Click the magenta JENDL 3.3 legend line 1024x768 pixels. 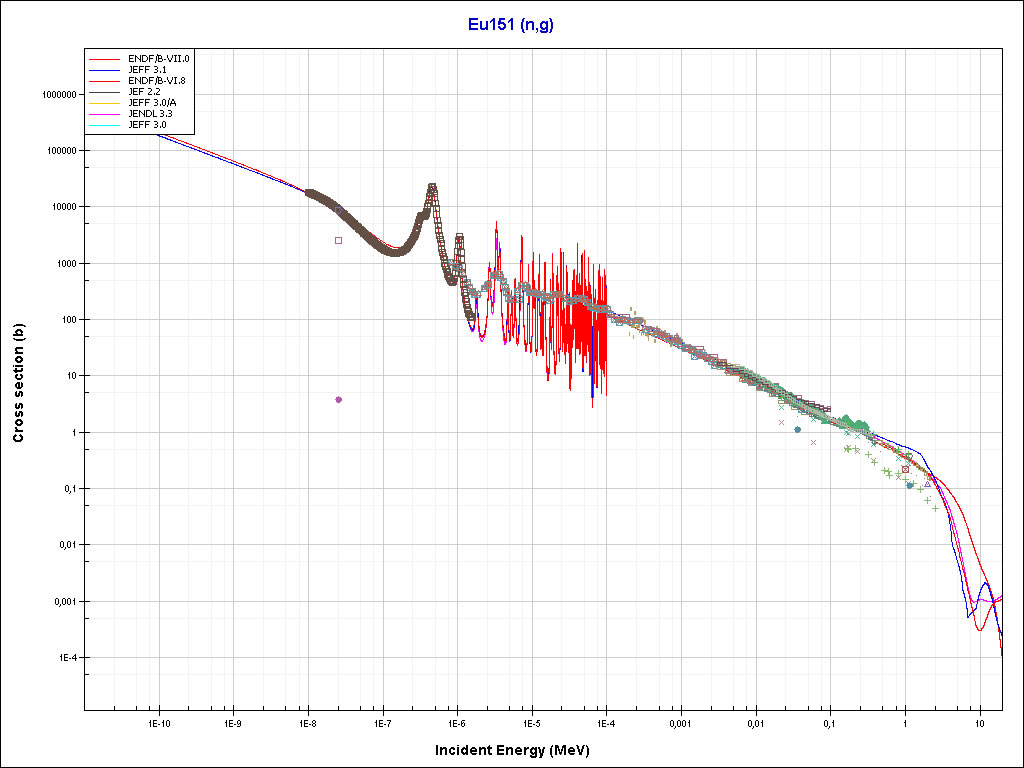[x=105, y=114]
